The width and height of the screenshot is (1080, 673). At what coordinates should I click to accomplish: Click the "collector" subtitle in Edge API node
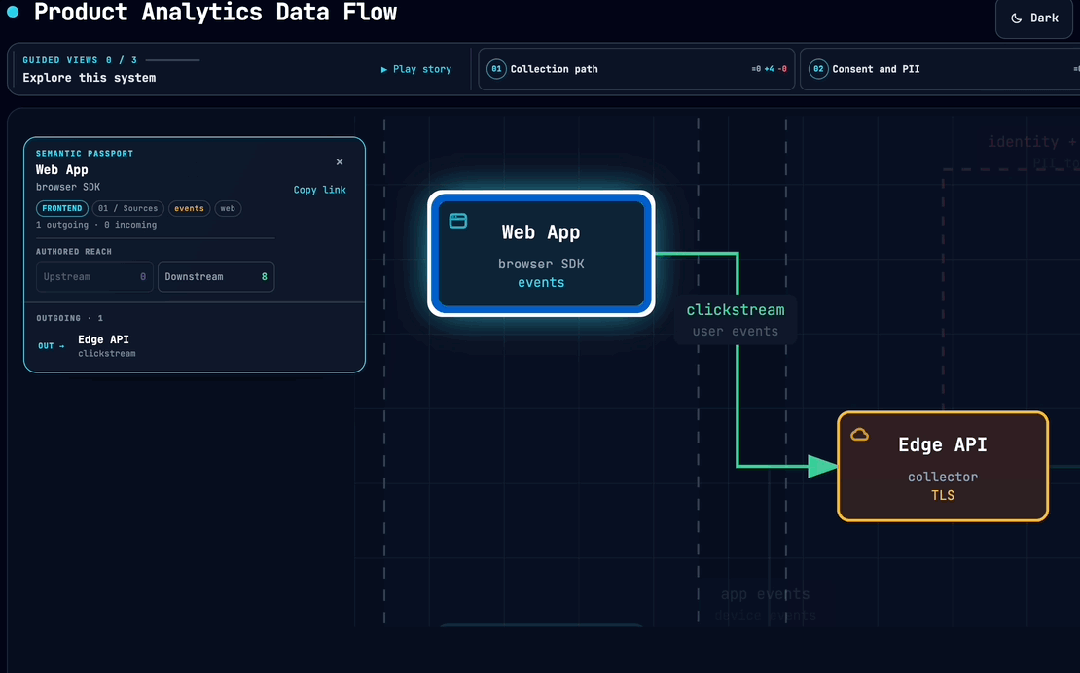pyautogui.click(x=943, y=477)
